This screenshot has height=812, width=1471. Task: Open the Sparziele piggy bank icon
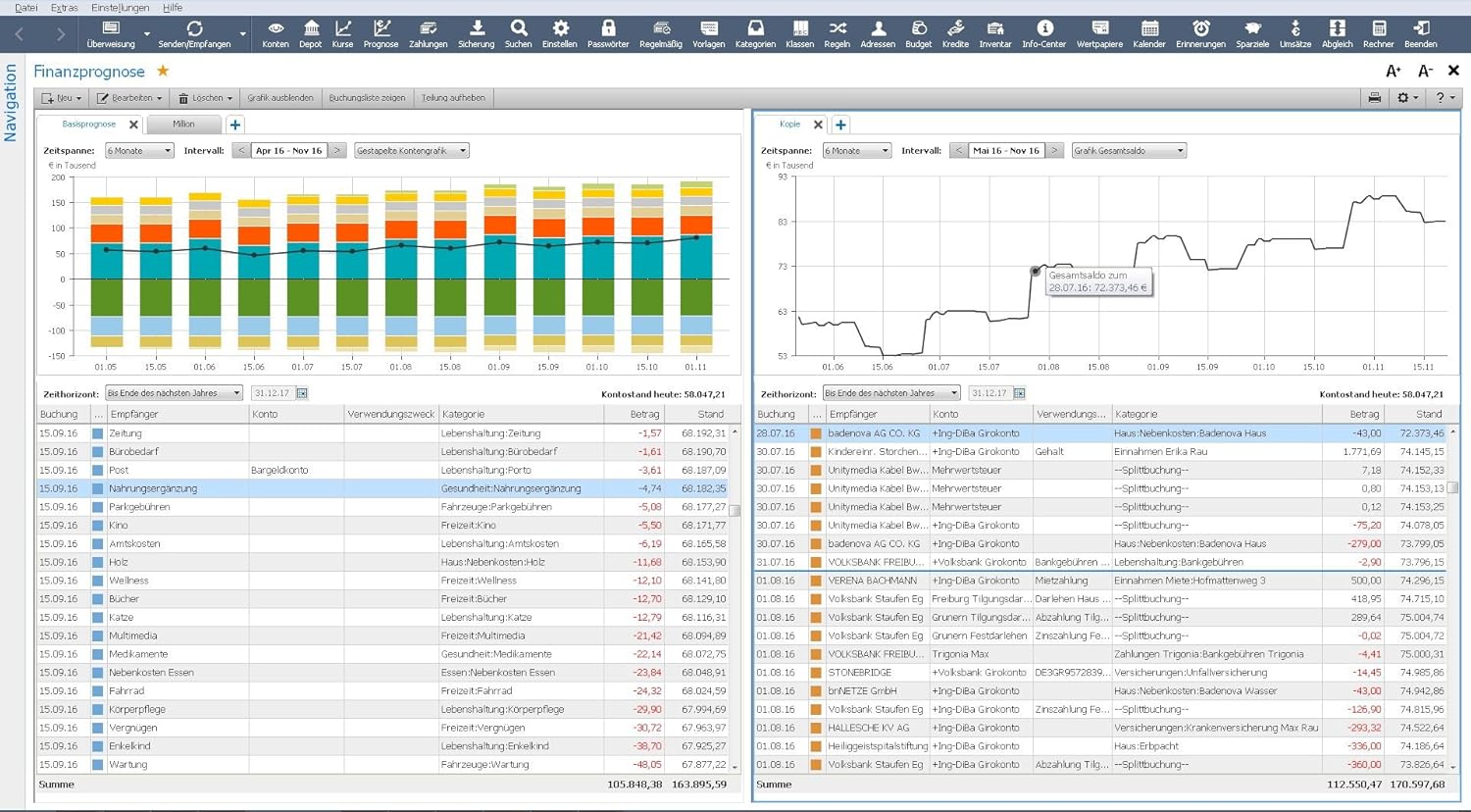click(x=1252, y=33)
